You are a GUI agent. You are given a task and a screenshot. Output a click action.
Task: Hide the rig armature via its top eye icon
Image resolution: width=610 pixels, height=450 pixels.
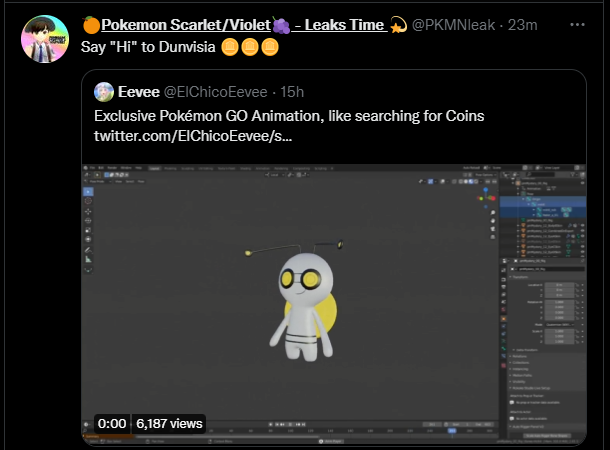coord(582,183)
